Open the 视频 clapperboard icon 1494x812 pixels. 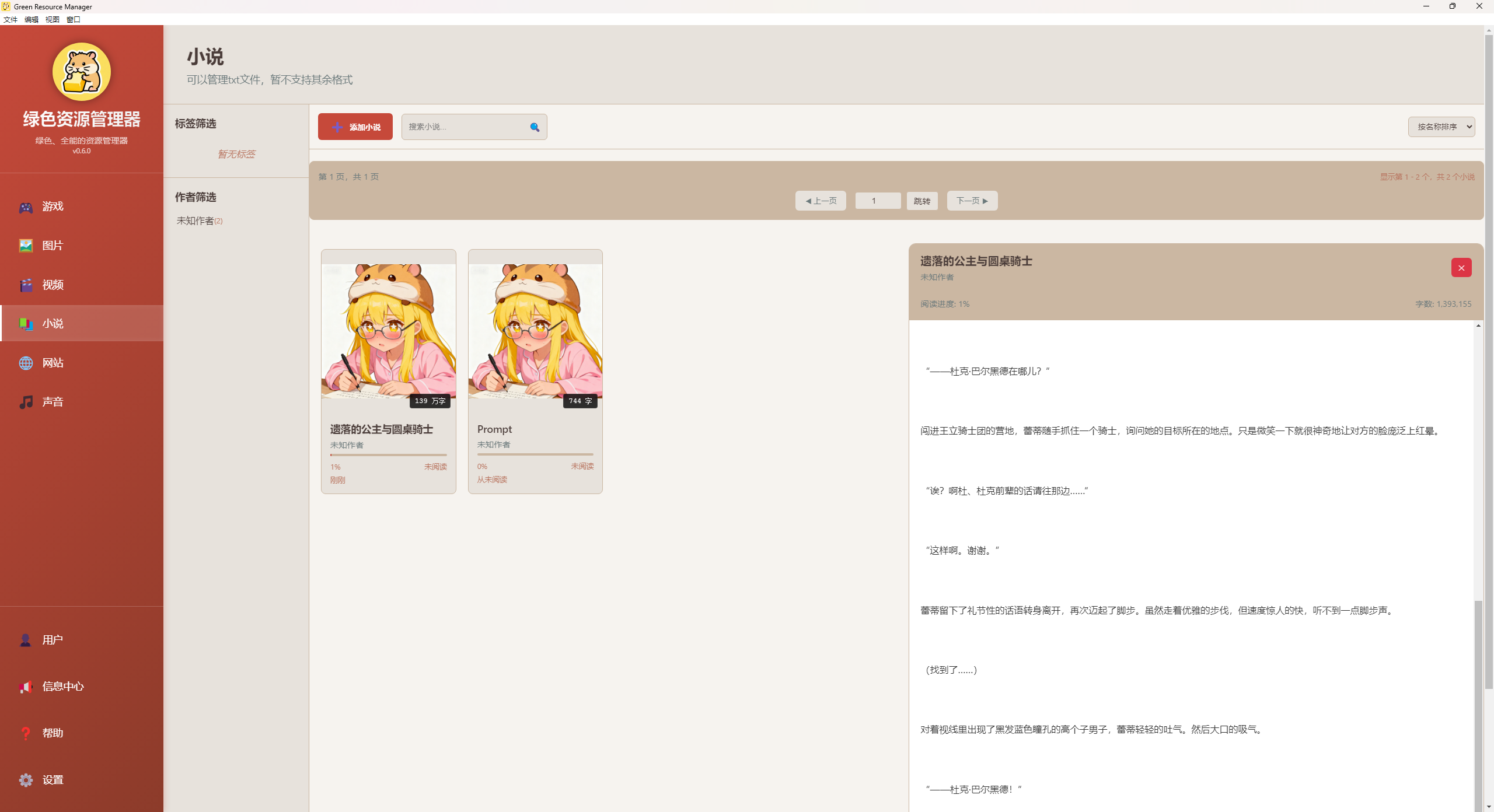26,285
